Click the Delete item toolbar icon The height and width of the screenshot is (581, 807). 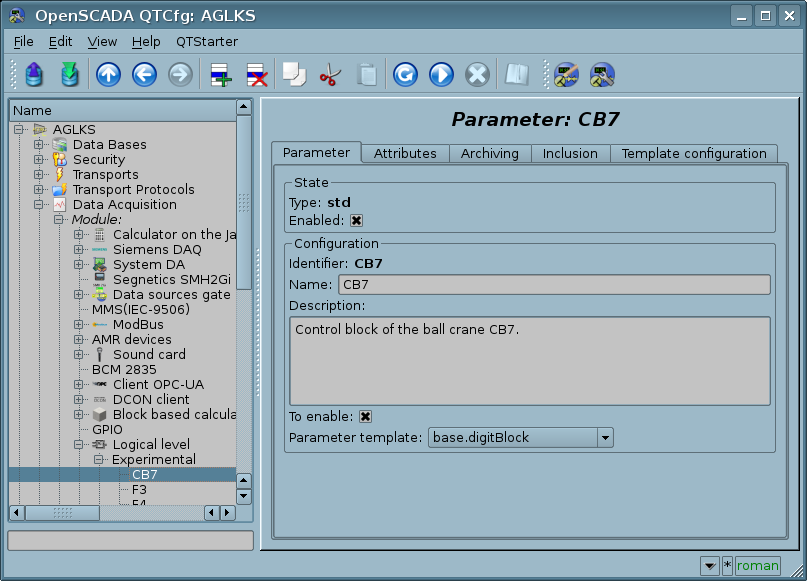click(x=256, y=75)
